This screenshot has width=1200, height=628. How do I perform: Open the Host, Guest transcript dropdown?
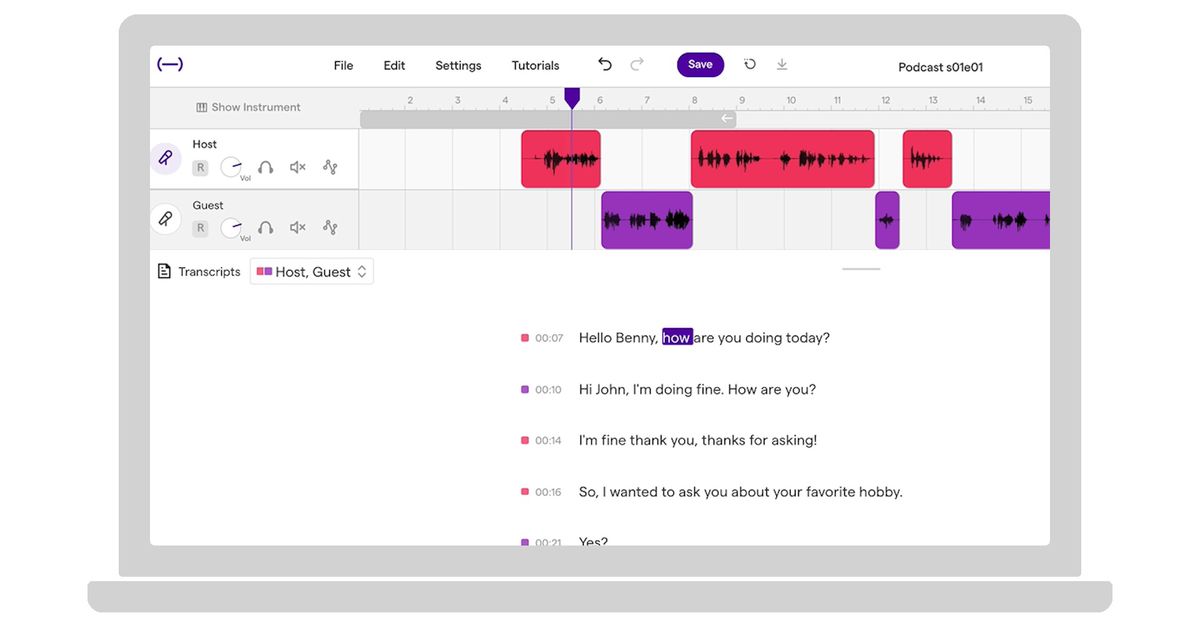(x=312, y=272)
